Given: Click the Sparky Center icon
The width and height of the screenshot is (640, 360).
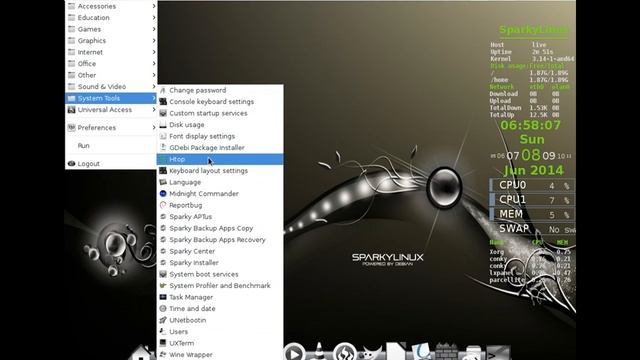Looking at the screenshot, I should pos(163,251).
